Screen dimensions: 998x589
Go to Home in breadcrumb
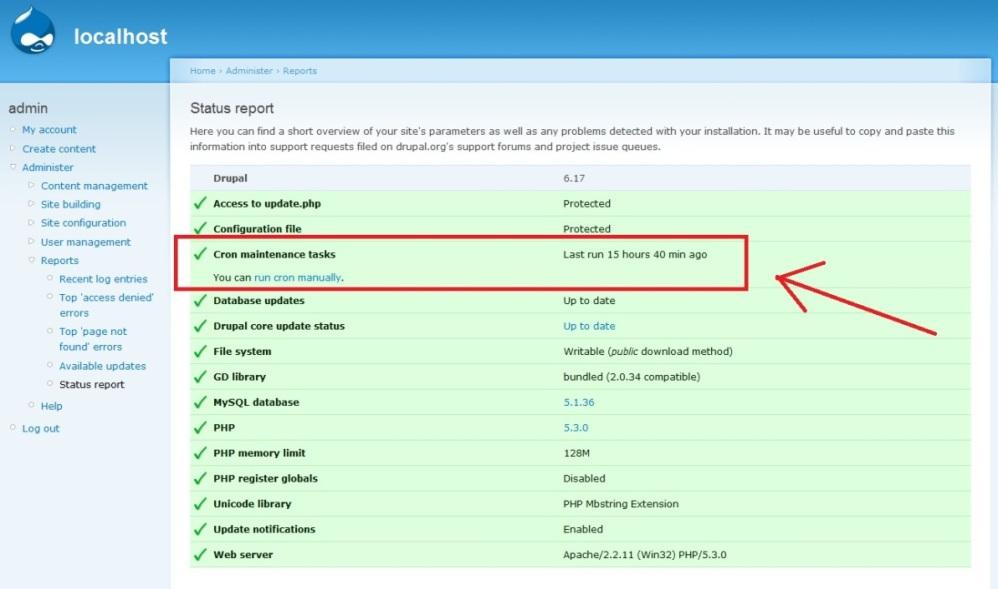coord(202,71)
